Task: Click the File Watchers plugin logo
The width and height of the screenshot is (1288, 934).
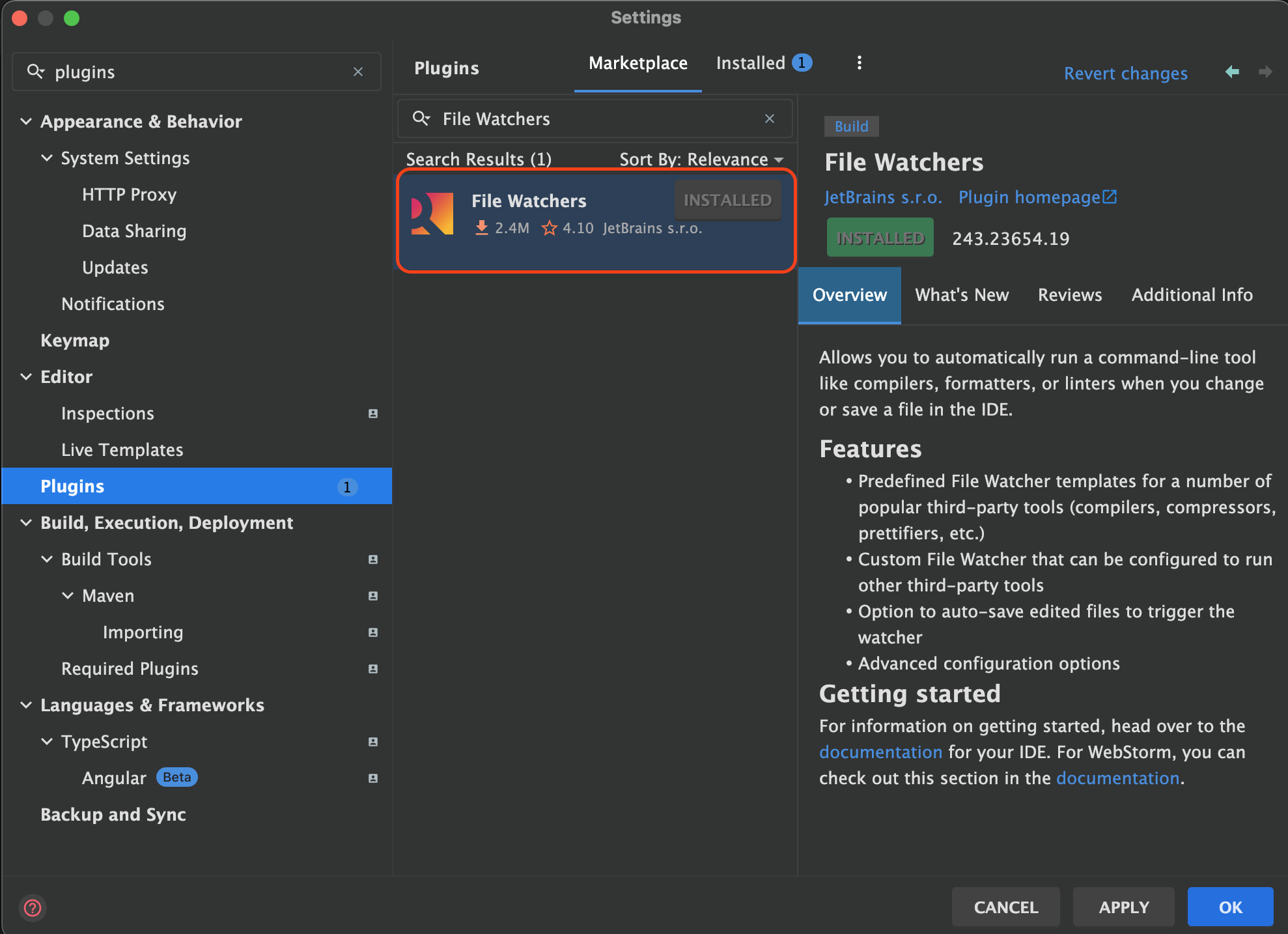Action: [x=432, y=213]
